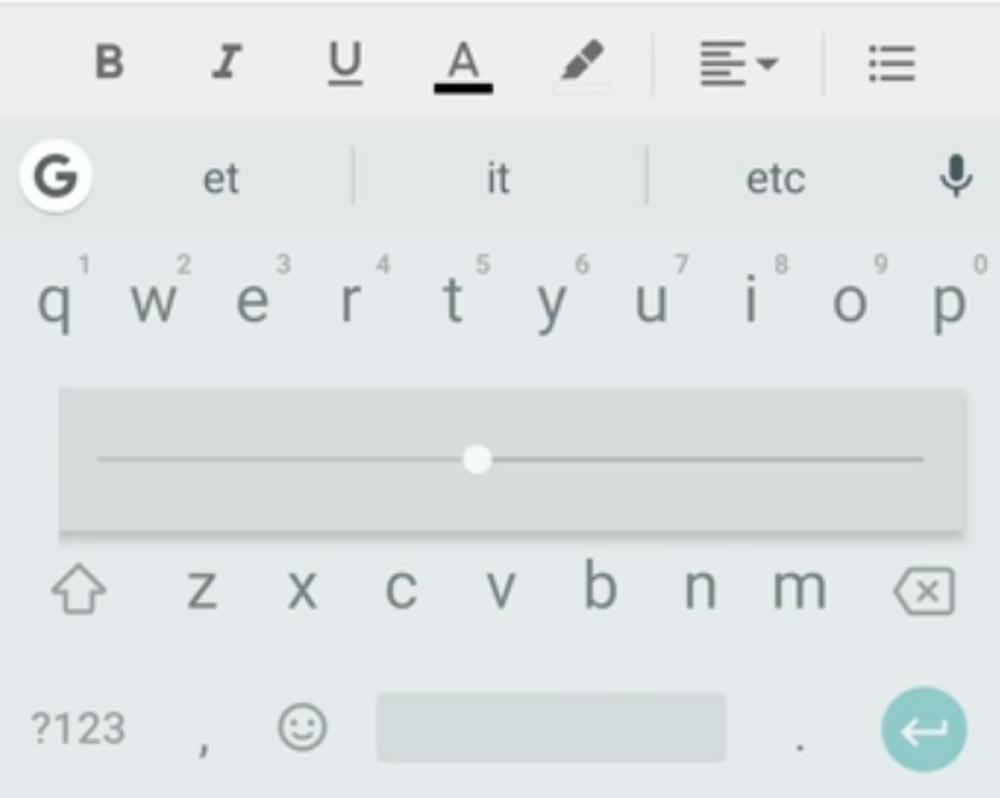Tap the space bar
The image size is (1000, 798).
click(x=551, y=727)
